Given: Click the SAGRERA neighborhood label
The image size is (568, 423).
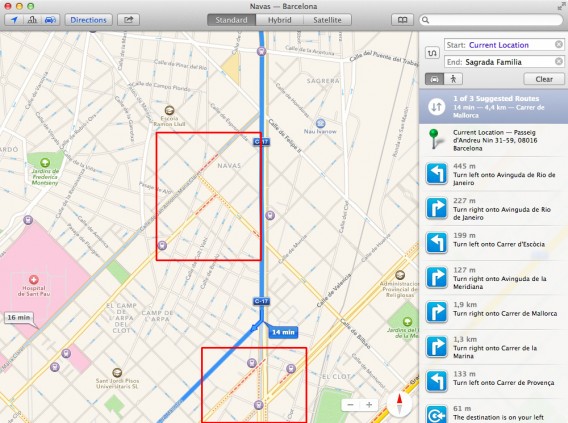Looking at the screenshot, I should (x=323, y=81).
